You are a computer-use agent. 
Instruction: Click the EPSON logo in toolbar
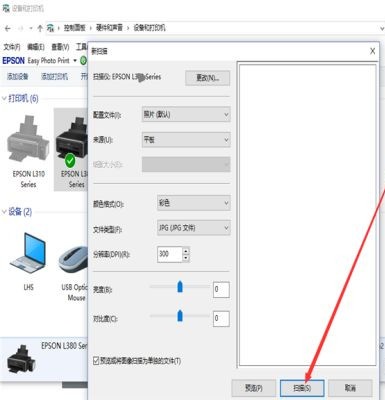[x=14, y=61]
